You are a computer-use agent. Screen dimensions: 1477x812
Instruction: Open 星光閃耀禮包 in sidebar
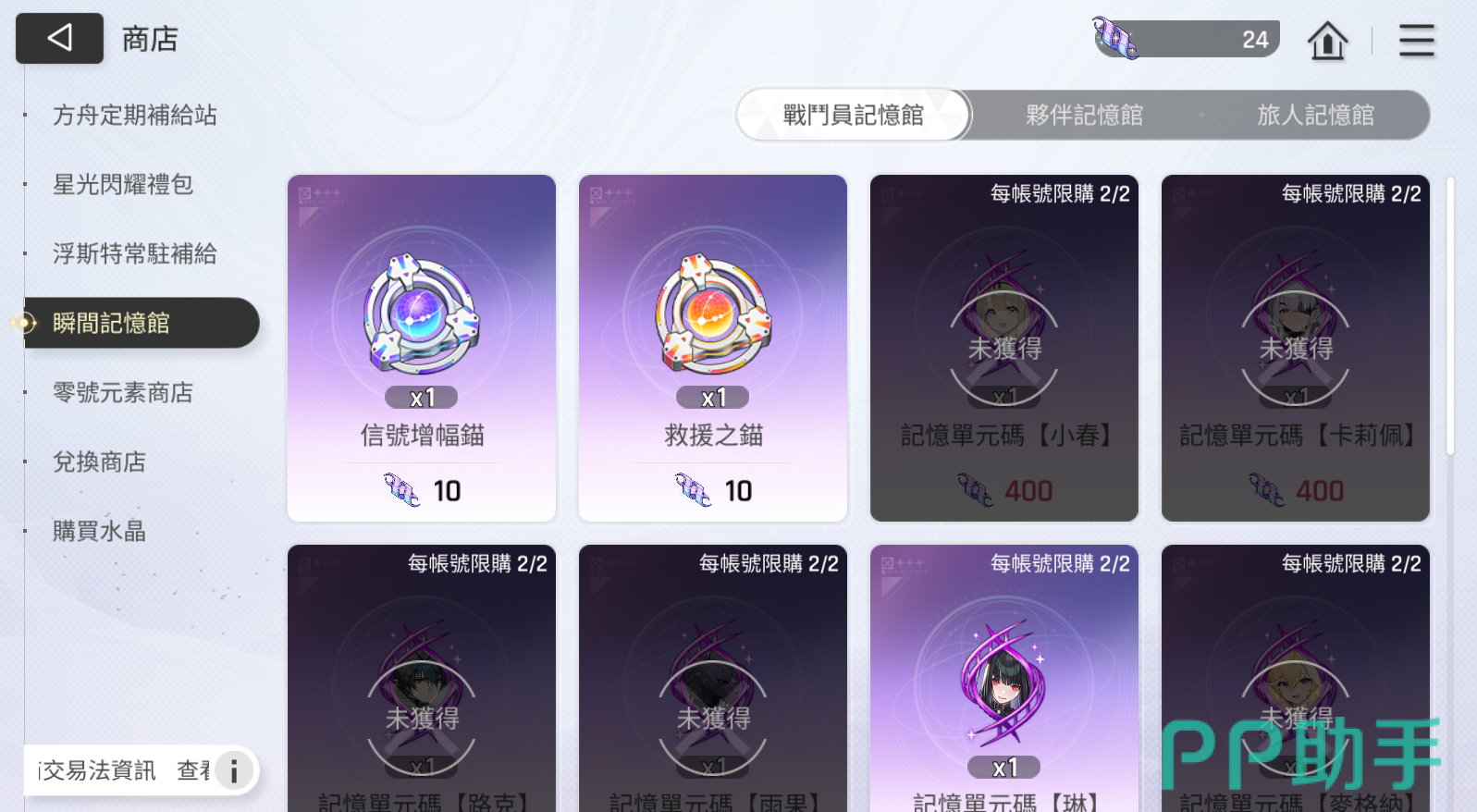(x=123, y=184)
